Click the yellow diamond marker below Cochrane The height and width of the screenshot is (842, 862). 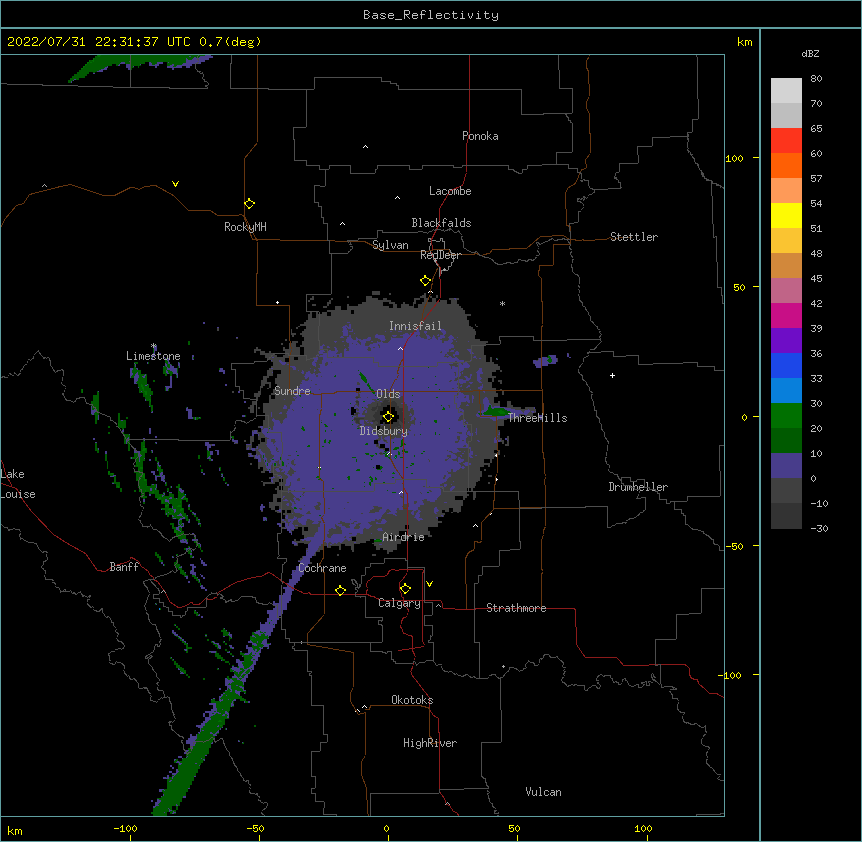coord(340,590)
